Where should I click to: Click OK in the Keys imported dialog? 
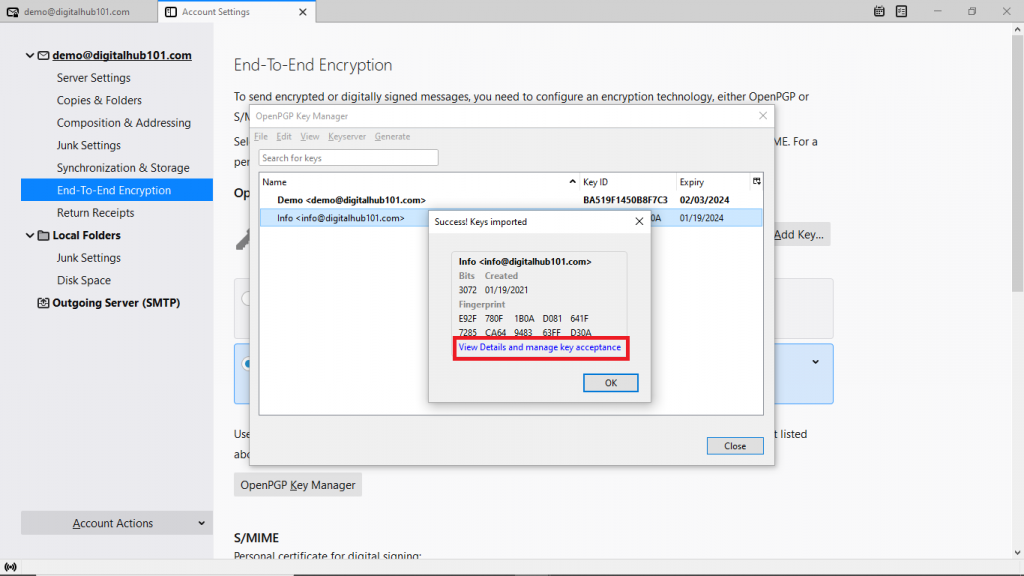[611, 383]
